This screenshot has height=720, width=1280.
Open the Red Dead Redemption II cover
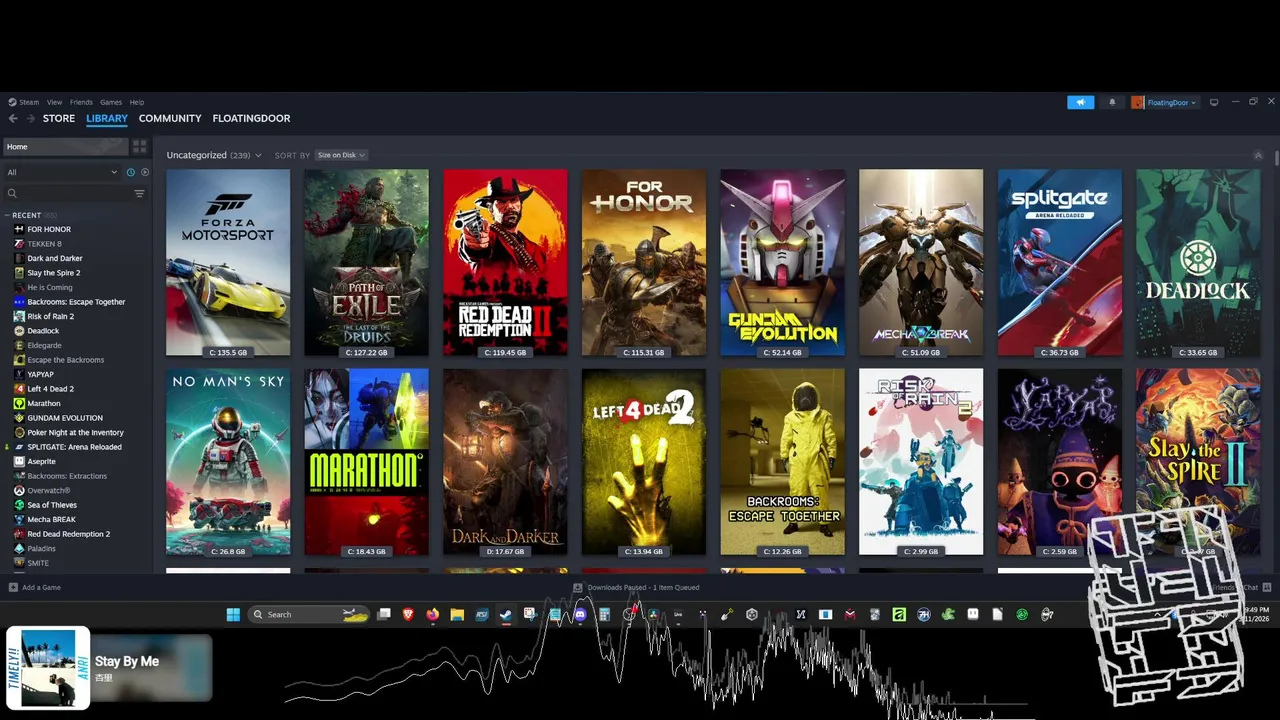tap(505, 262)
